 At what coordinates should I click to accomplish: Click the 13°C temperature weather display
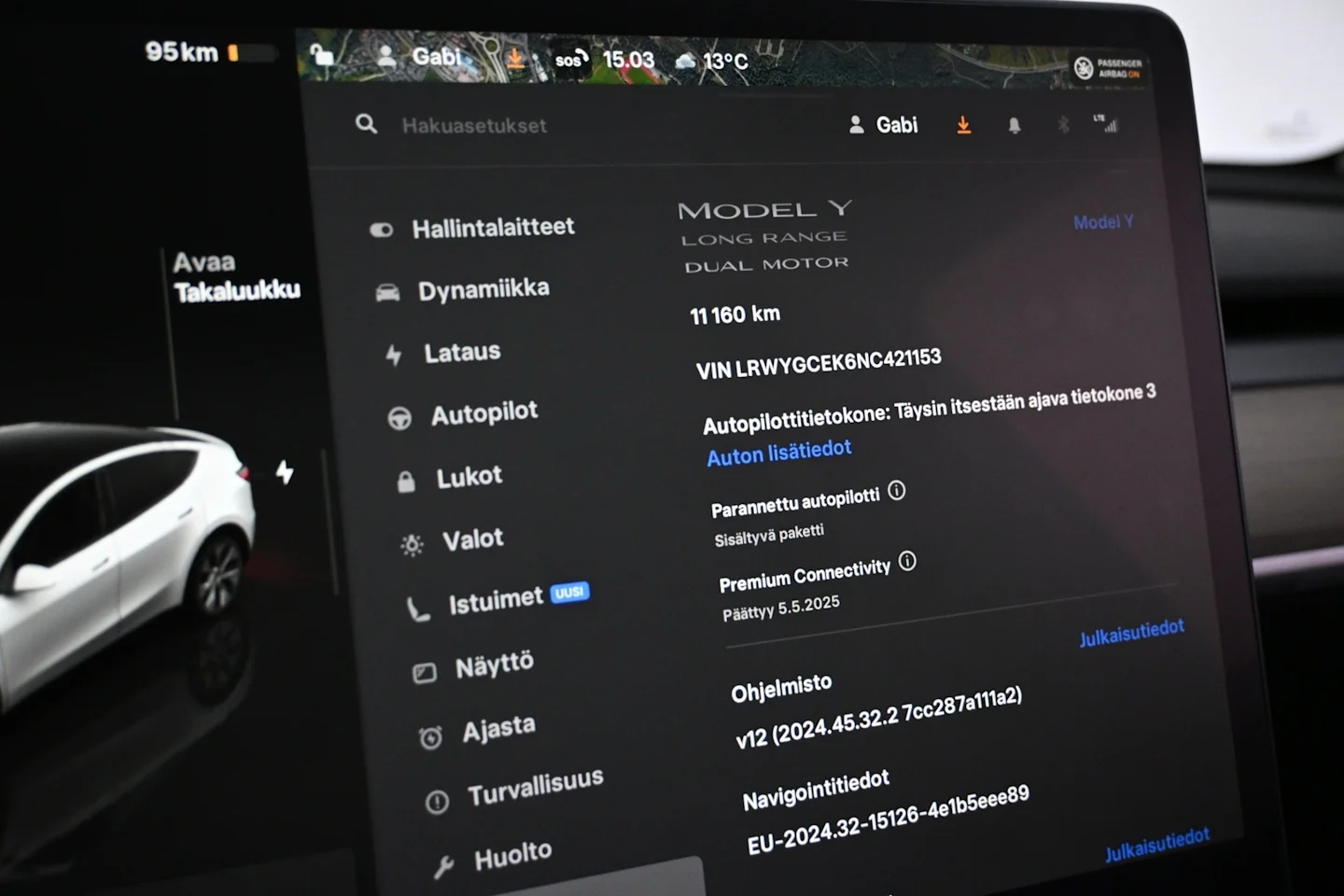712,61
